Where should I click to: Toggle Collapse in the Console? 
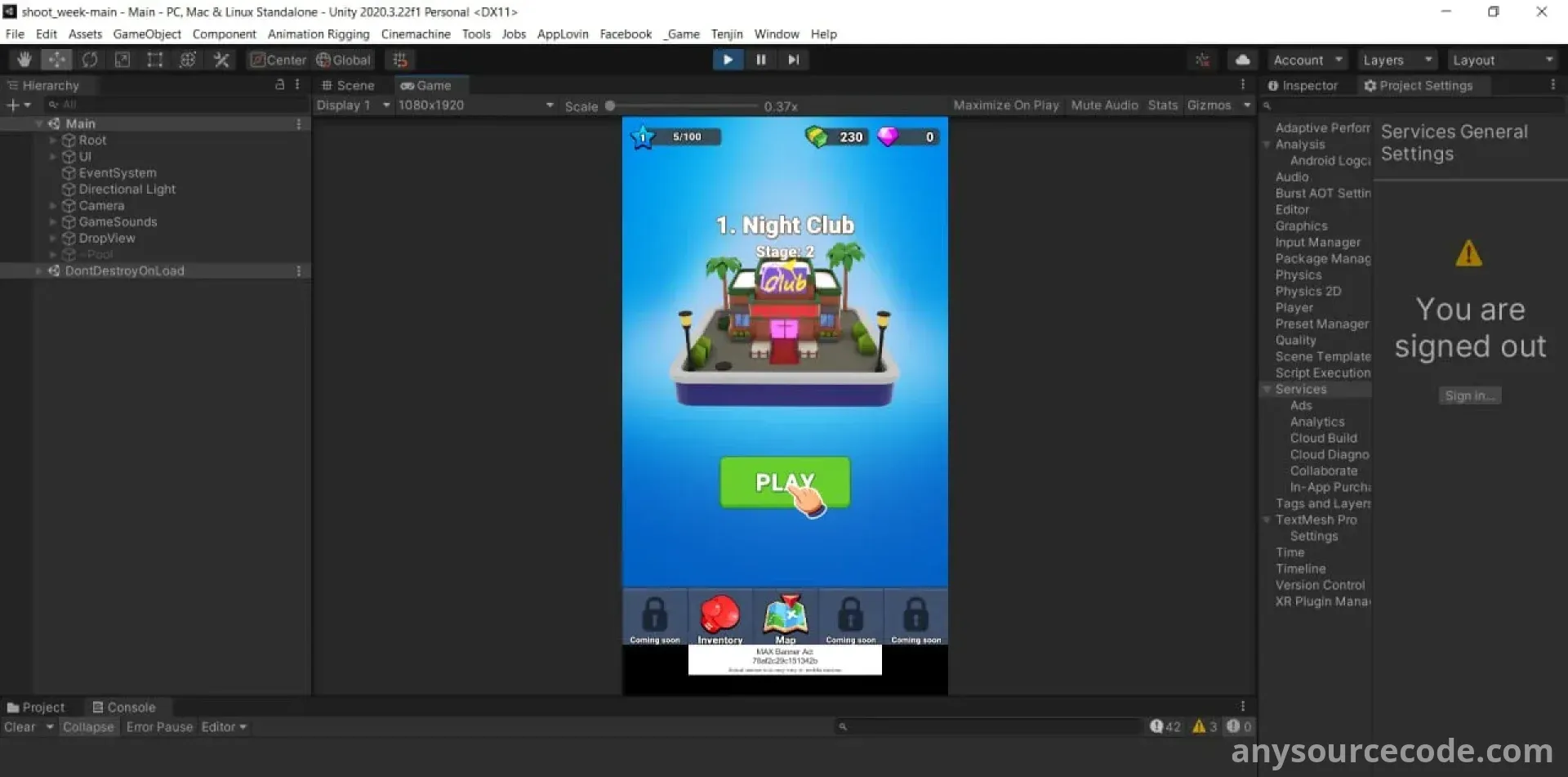[88, 727]
